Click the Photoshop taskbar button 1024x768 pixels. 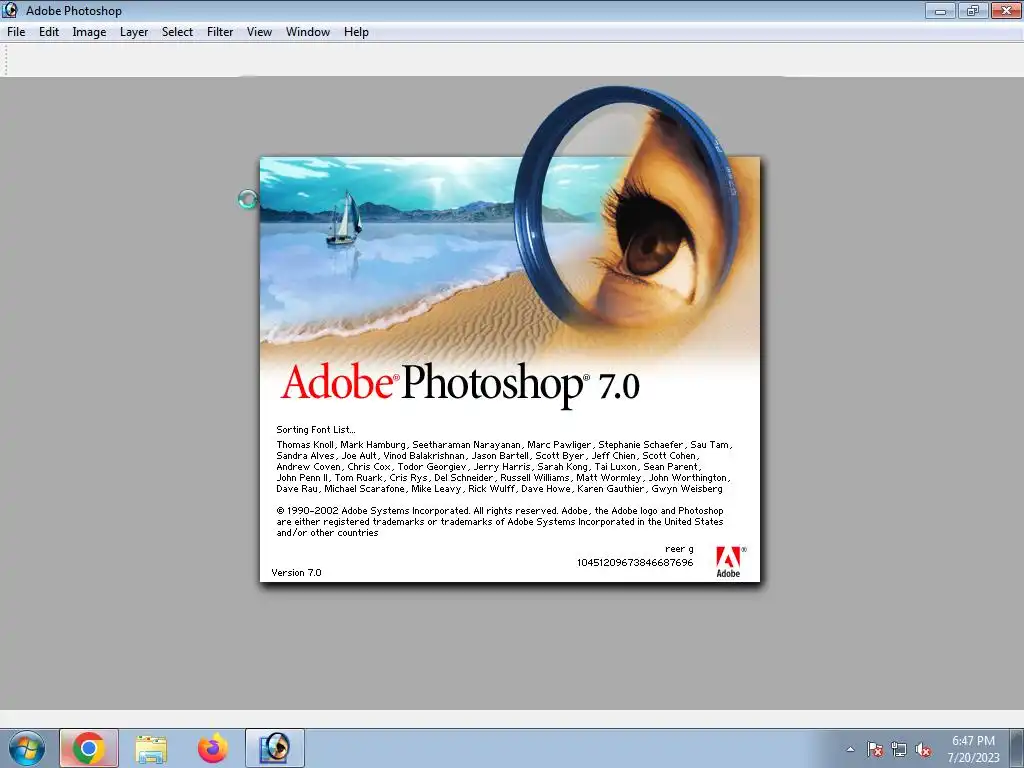pos(275,748)
